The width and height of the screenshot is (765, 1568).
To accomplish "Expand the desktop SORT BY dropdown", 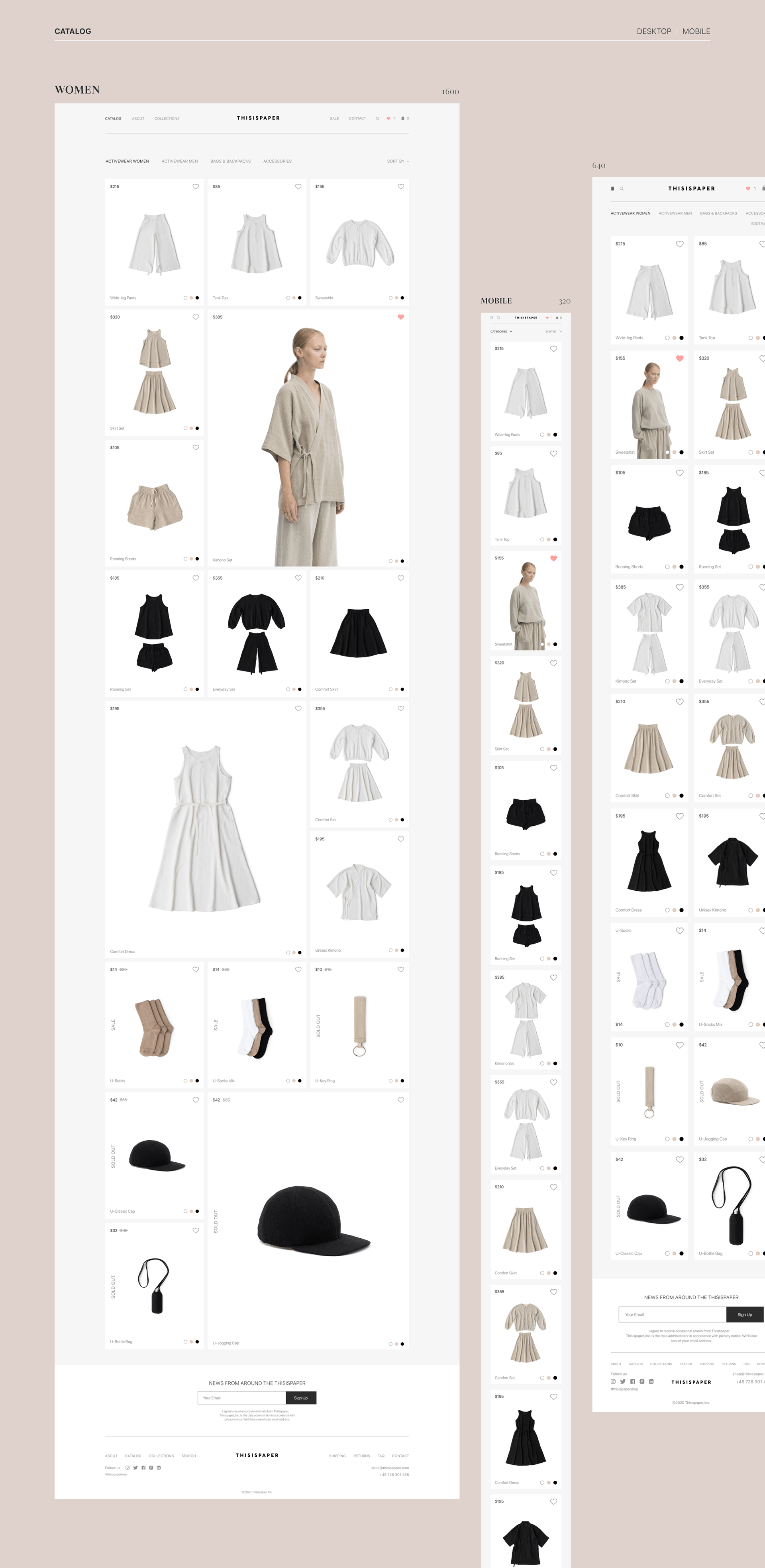I will [398, 161].
